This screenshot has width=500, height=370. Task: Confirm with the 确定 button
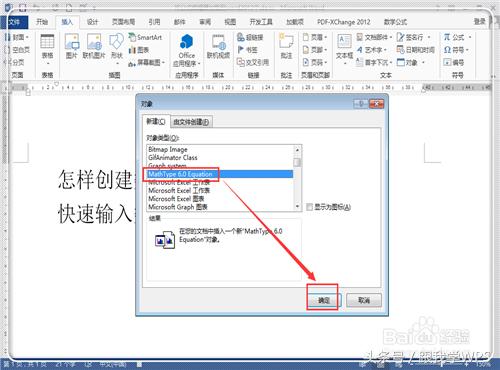click(x=323, y=300)
